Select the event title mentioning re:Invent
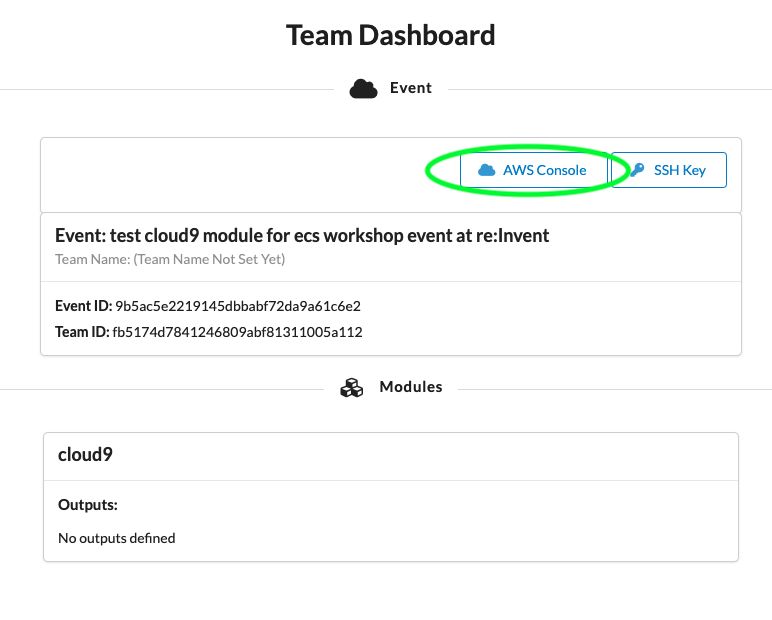Screen dimensions: 772x620 [302, 235]
